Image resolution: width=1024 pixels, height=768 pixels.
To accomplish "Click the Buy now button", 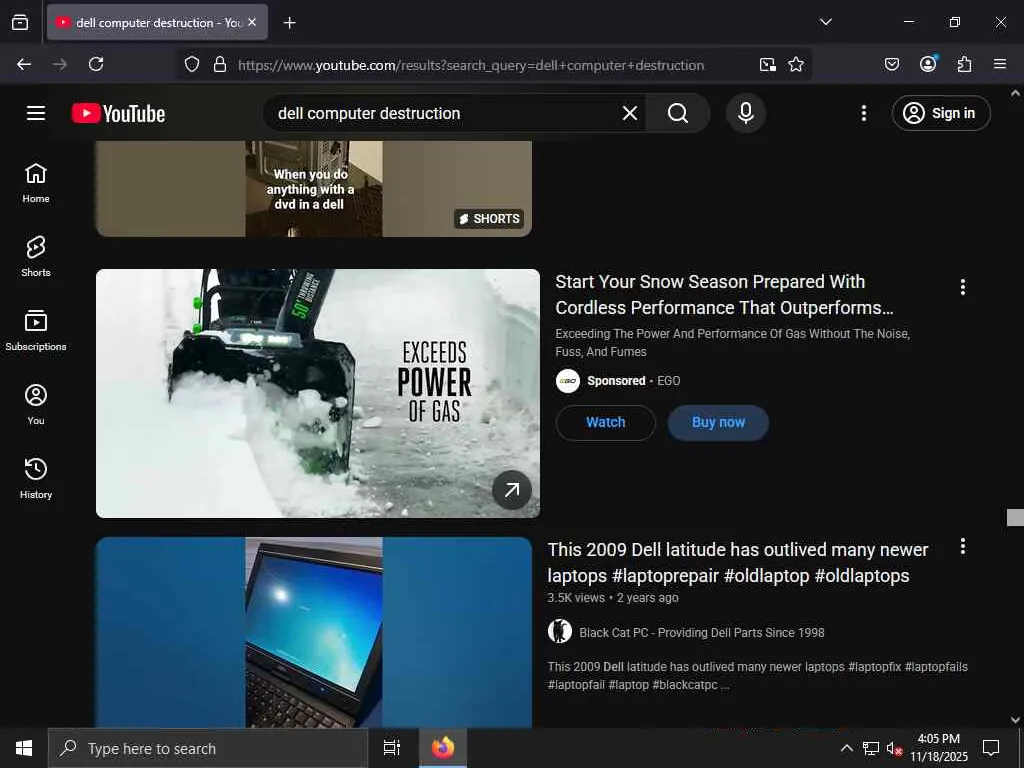I will click(718, 423).
